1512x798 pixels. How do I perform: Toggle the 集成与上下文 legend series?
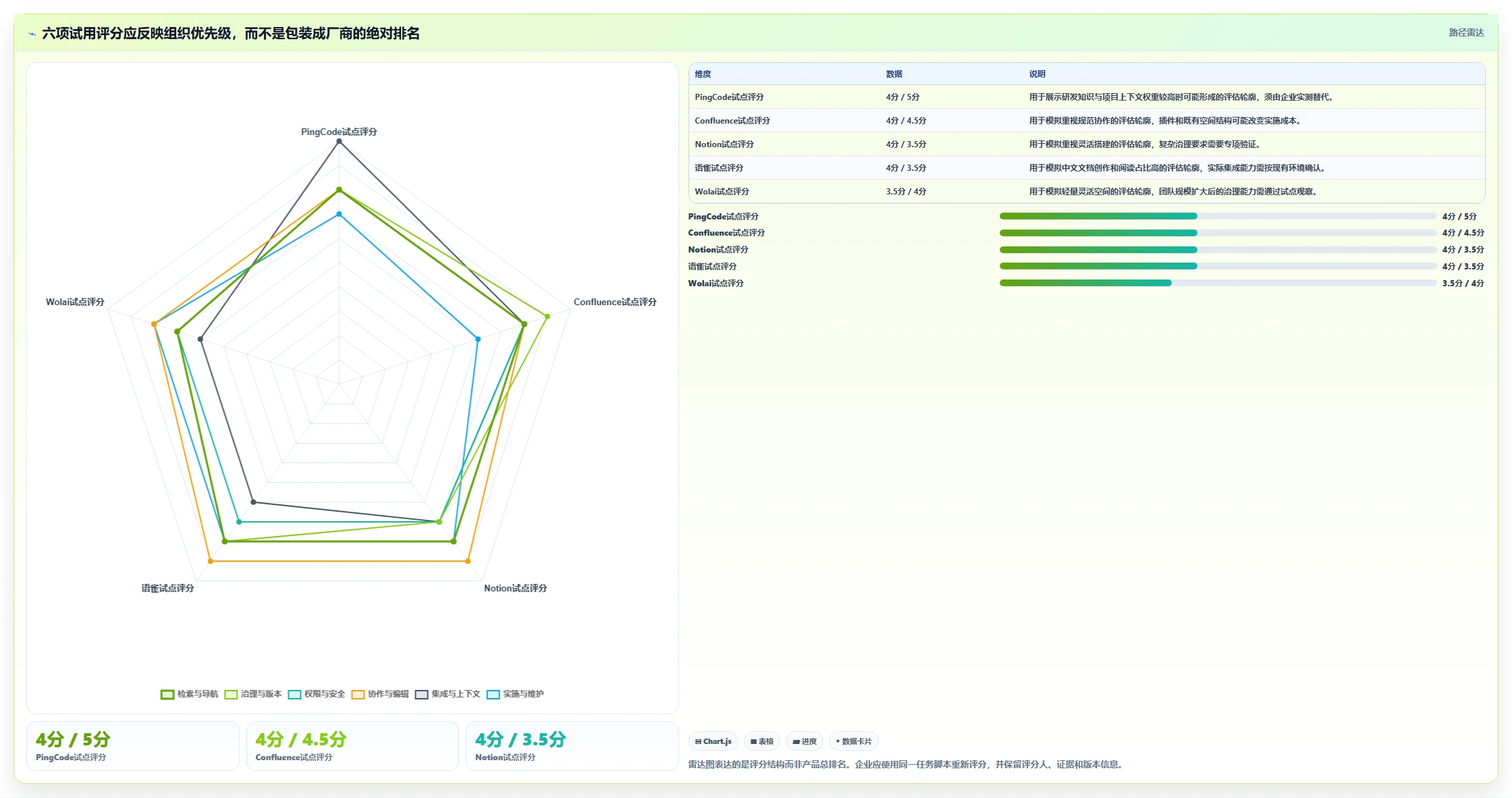[x=448, y=694]
